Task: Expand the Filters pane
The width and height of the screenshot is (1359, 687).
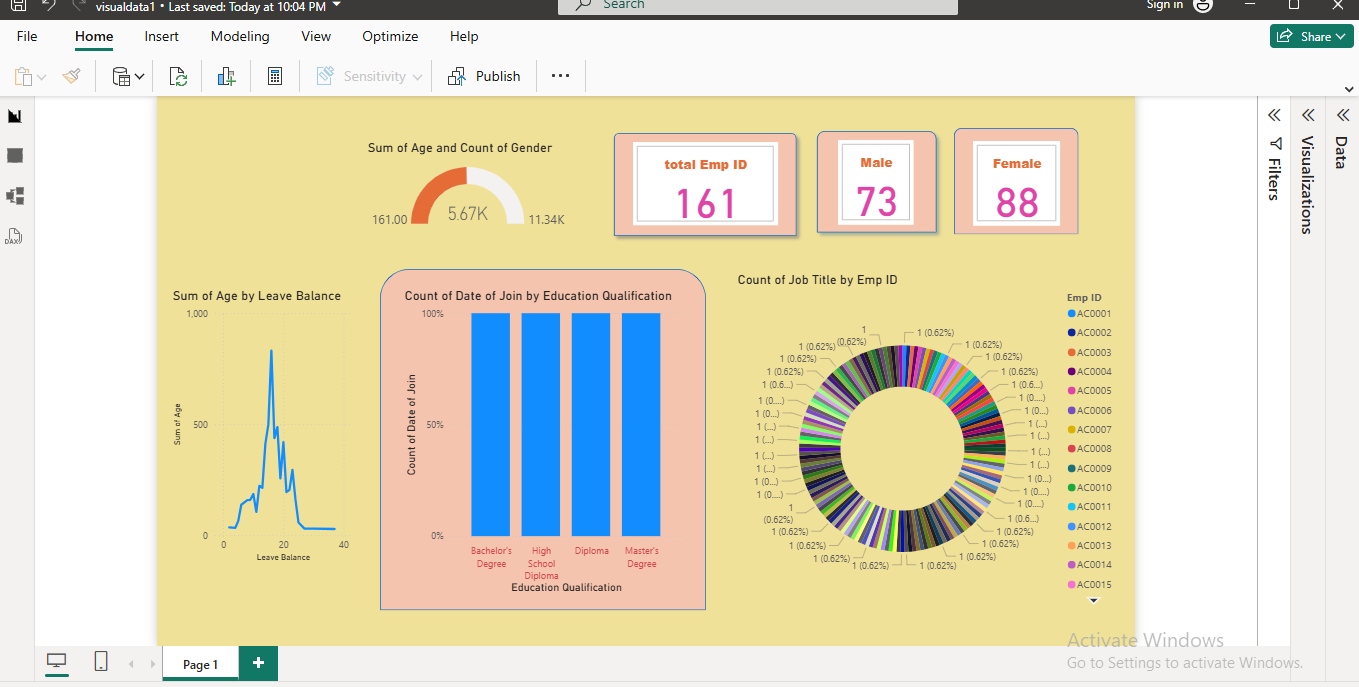Action: pyautogui.click(x=1274, y=115)
